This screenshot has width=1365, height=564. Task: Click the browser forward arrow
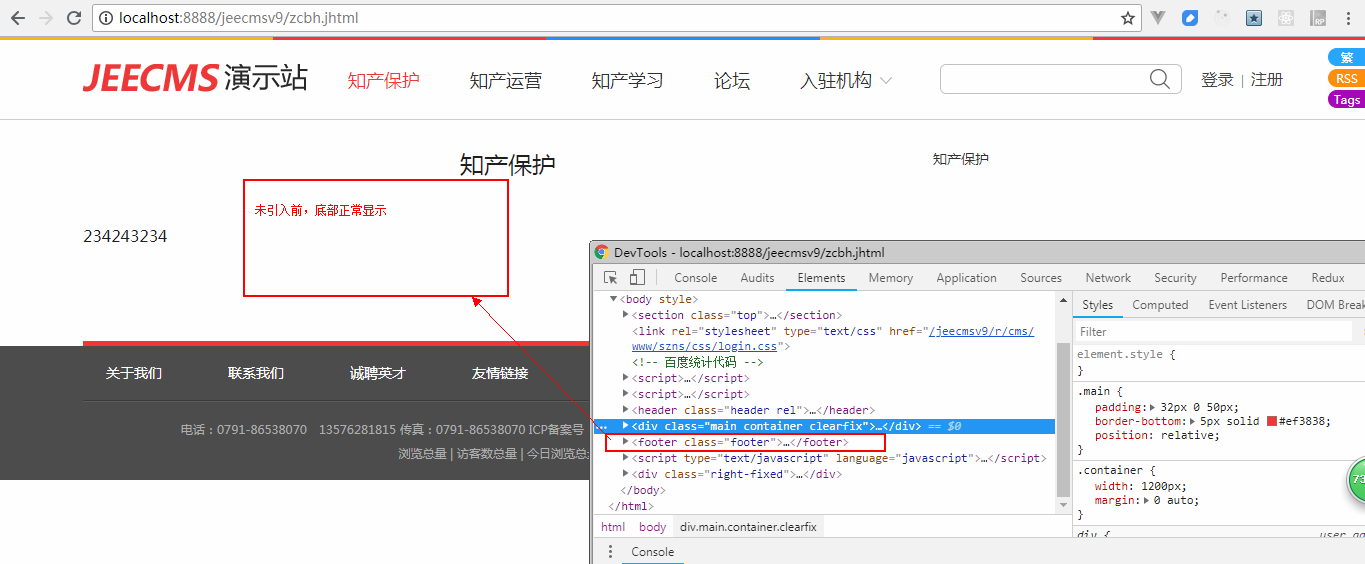tap(46, 18)
